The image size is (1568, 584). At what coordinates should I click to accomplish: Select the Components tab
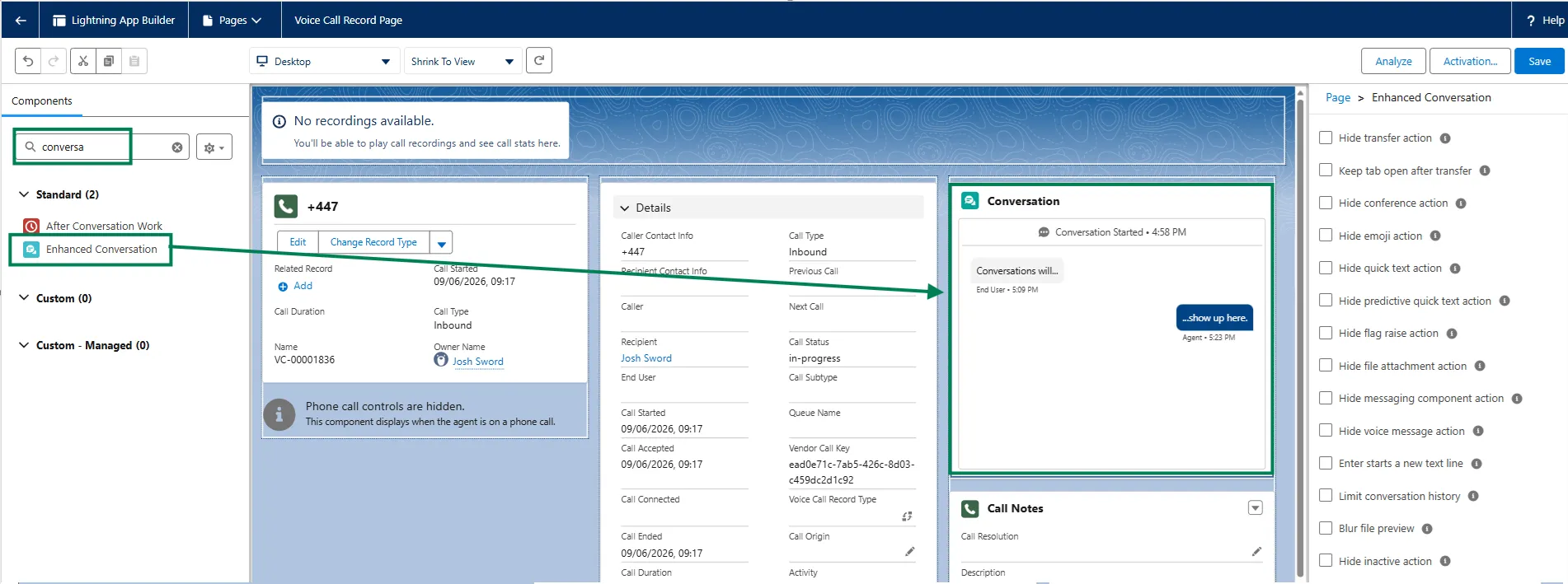[x=42, y=101]
